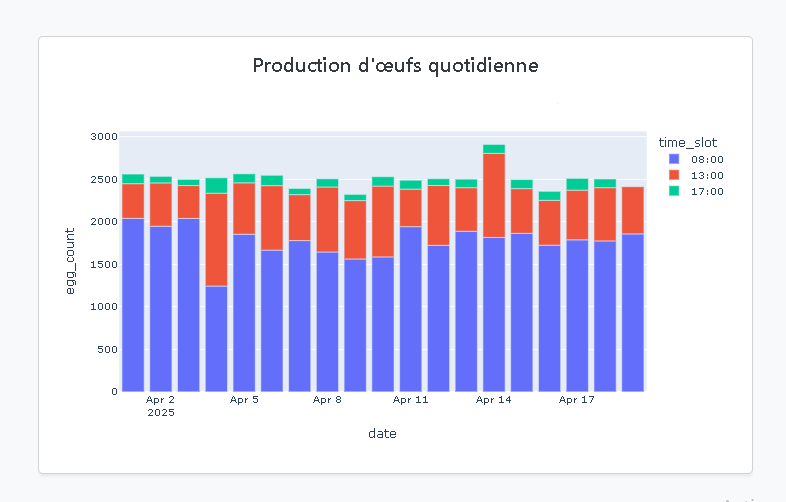This screenshot has width=786, height=502.
Task: Toggle the 13:00 legend entry
Action: tap(700, 175)
